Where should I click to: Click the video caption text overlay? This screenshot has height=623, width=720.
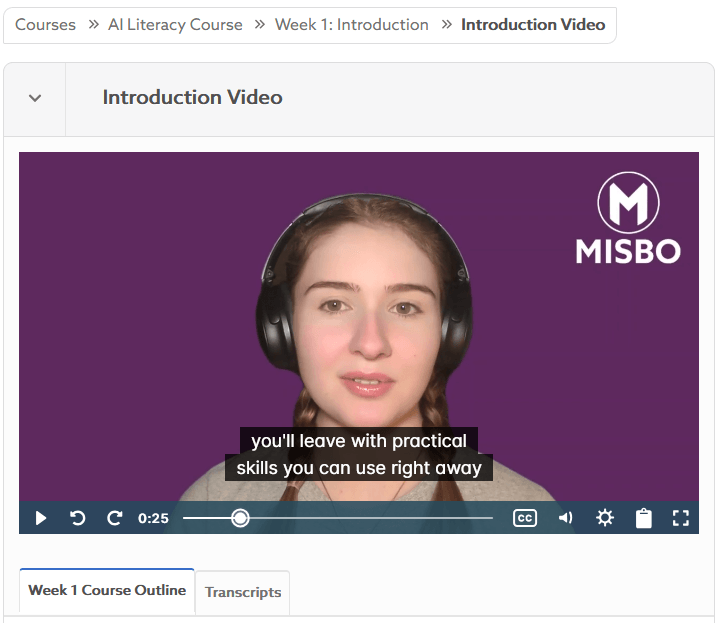point(359,454)
